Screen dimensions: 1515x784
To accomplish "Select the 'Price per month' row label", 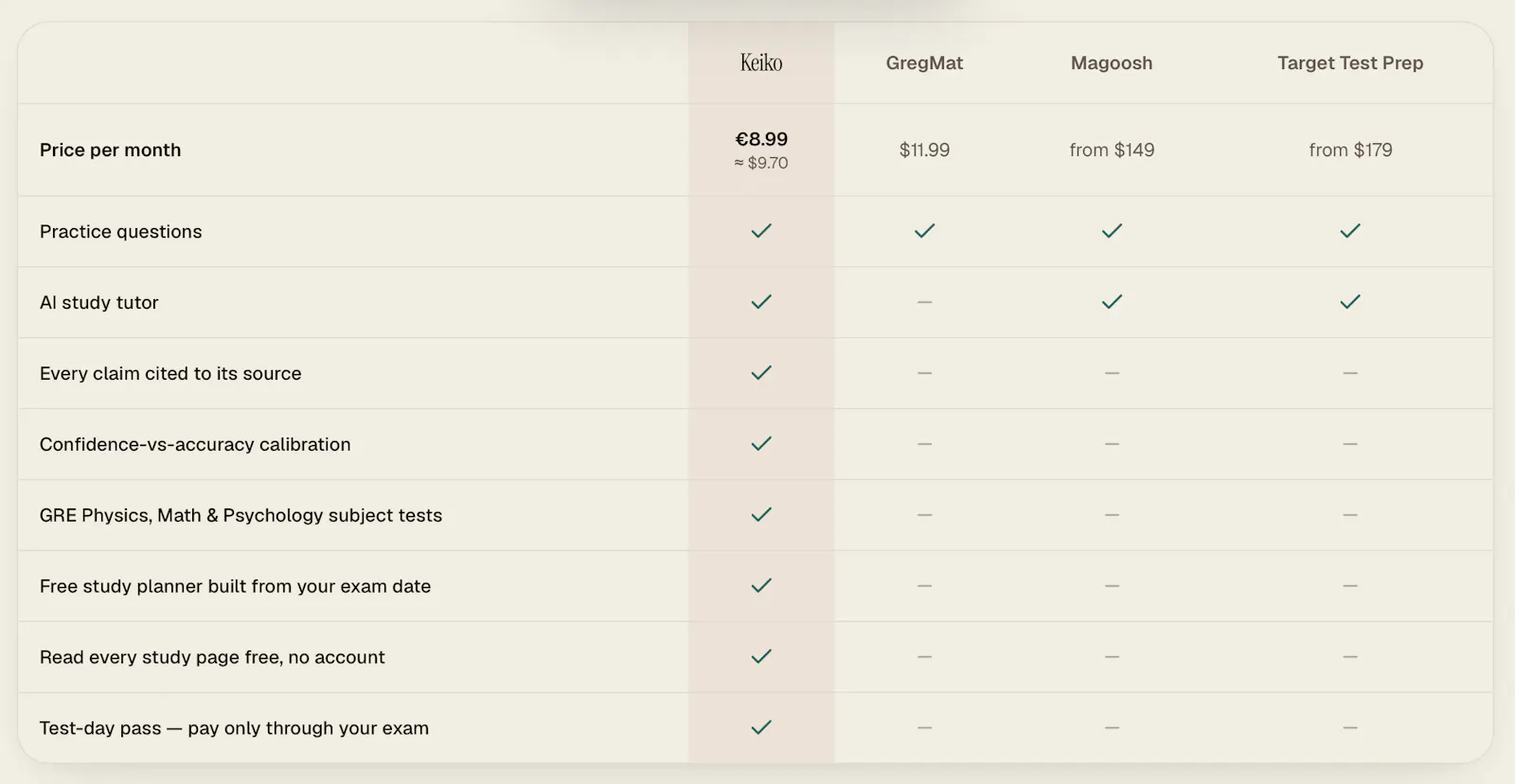I will point(110,150).
